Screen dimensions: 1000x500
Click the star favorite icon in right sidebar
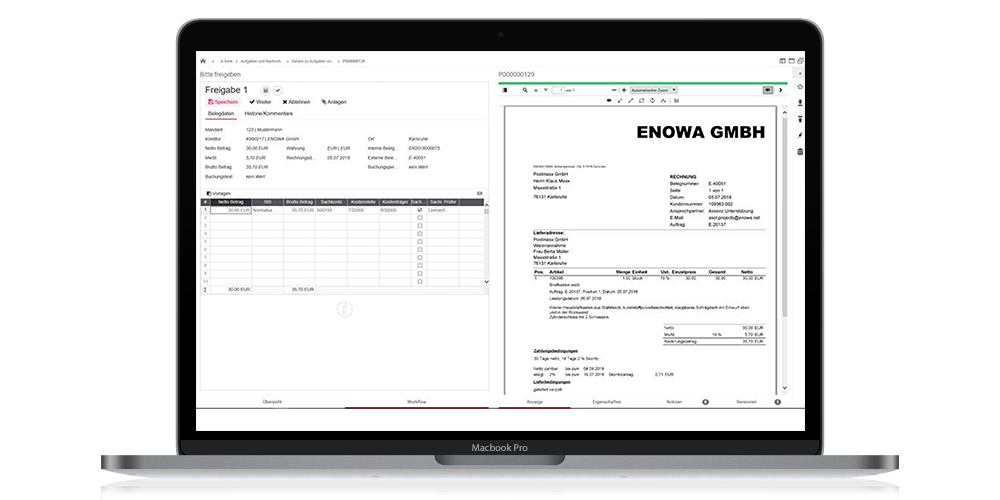click(x=800, y=87)
